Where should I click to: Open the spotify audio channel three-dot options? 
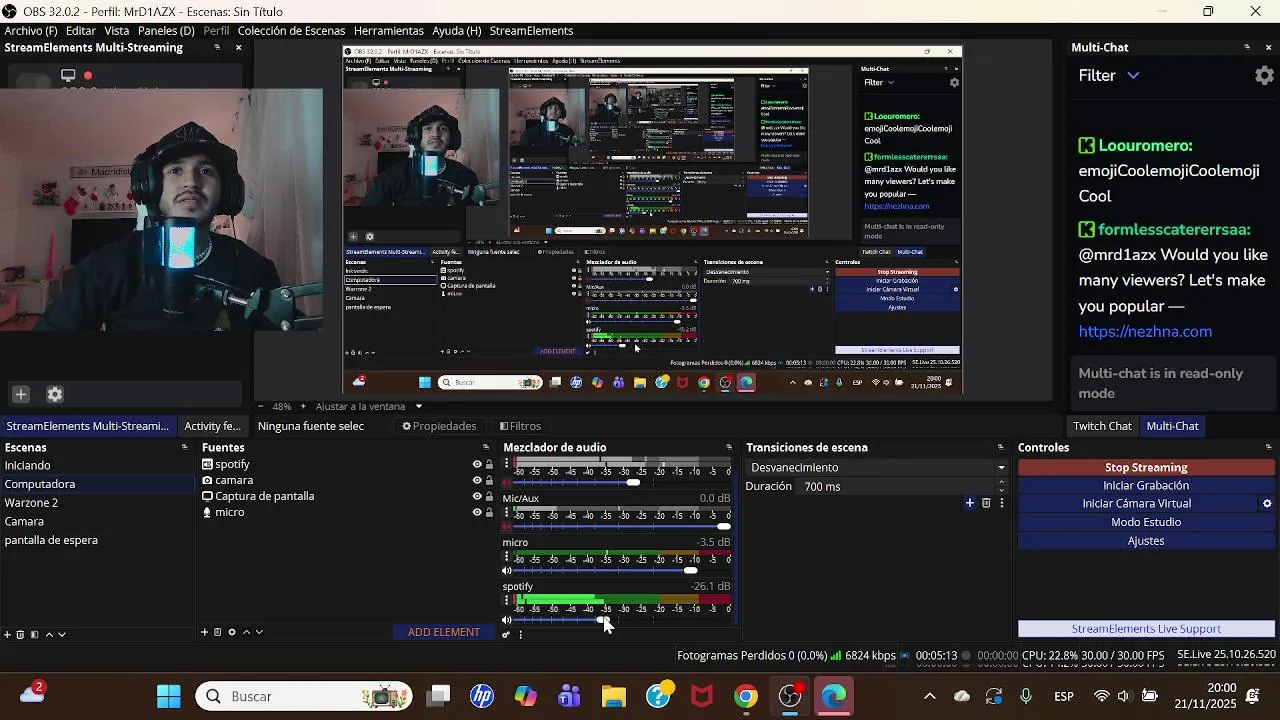pyautogui.click(x=506, y=601)
